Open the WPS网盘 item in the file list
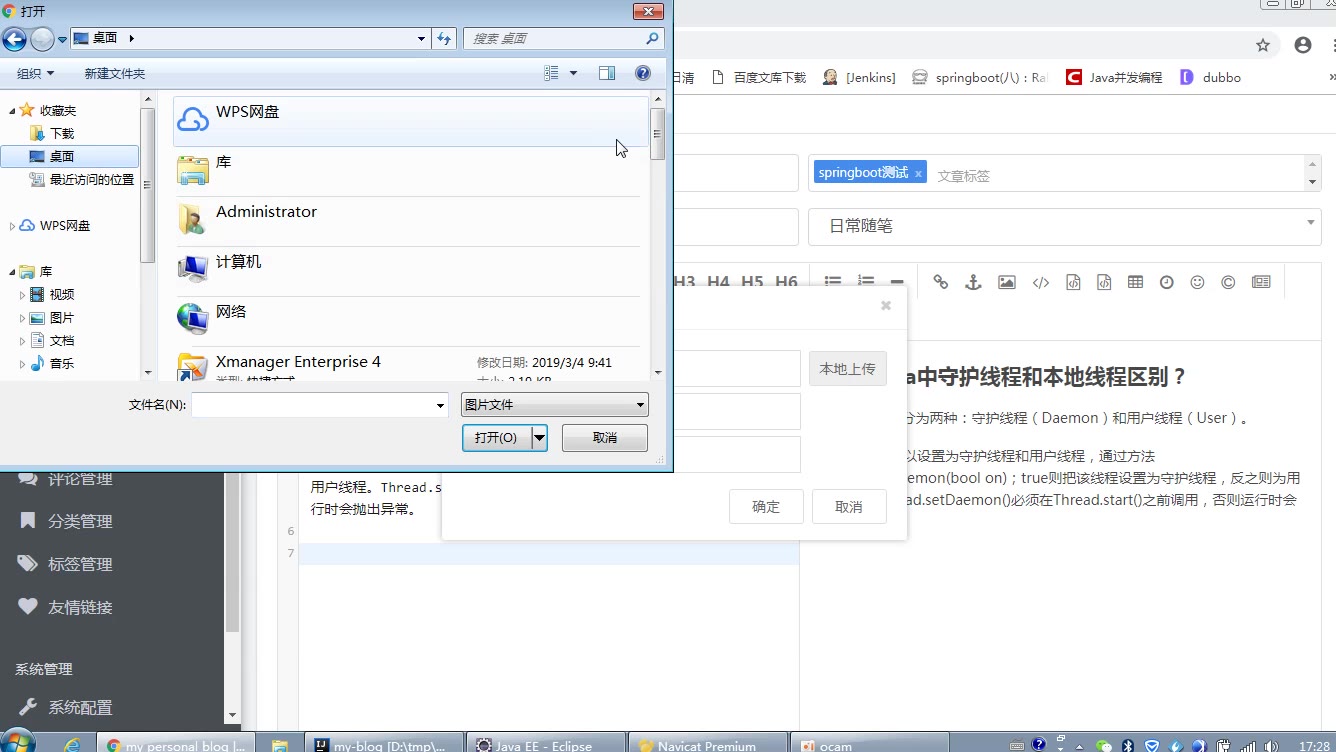This screenshot has height=752, width=1336. 410,121
